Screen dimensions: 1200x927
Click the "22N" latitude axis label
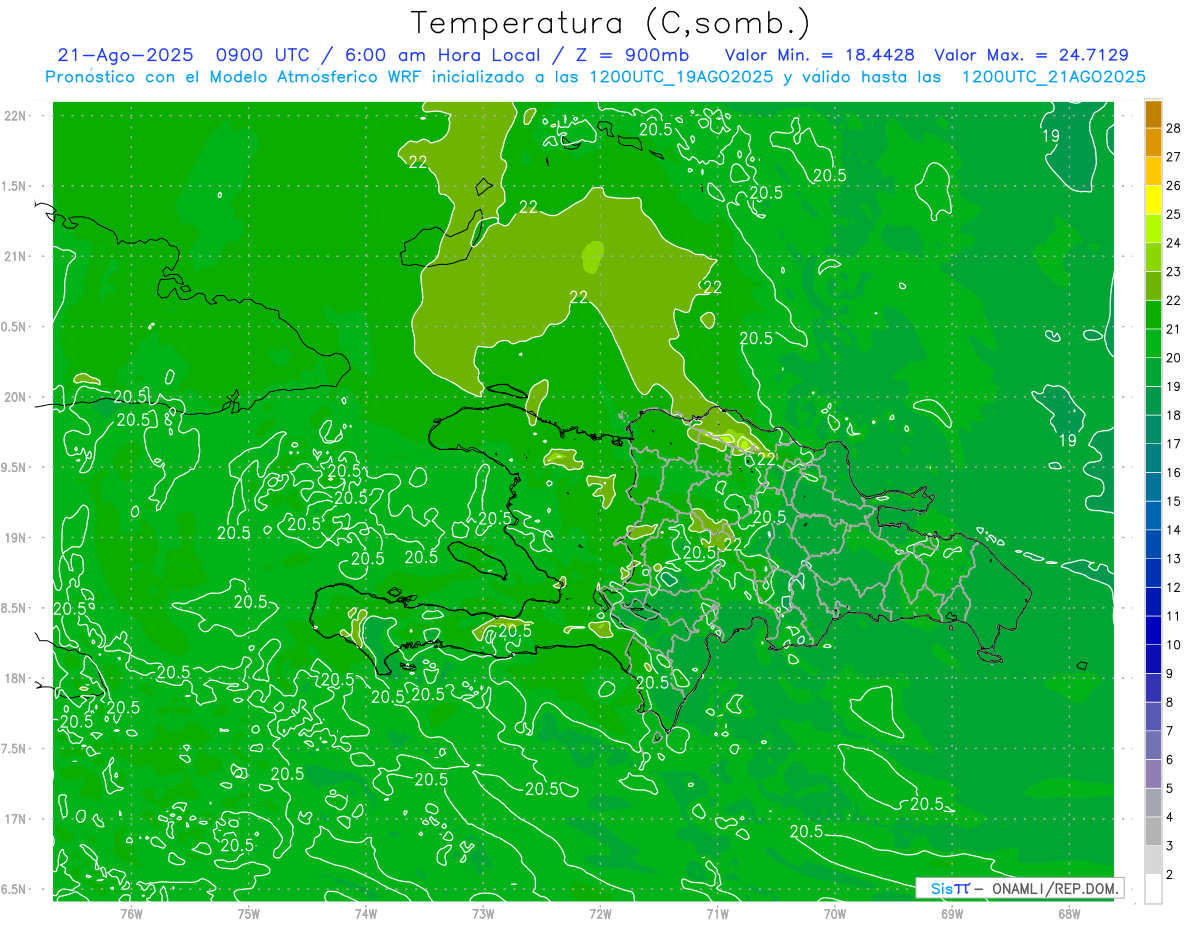click(x=17, y=116)
